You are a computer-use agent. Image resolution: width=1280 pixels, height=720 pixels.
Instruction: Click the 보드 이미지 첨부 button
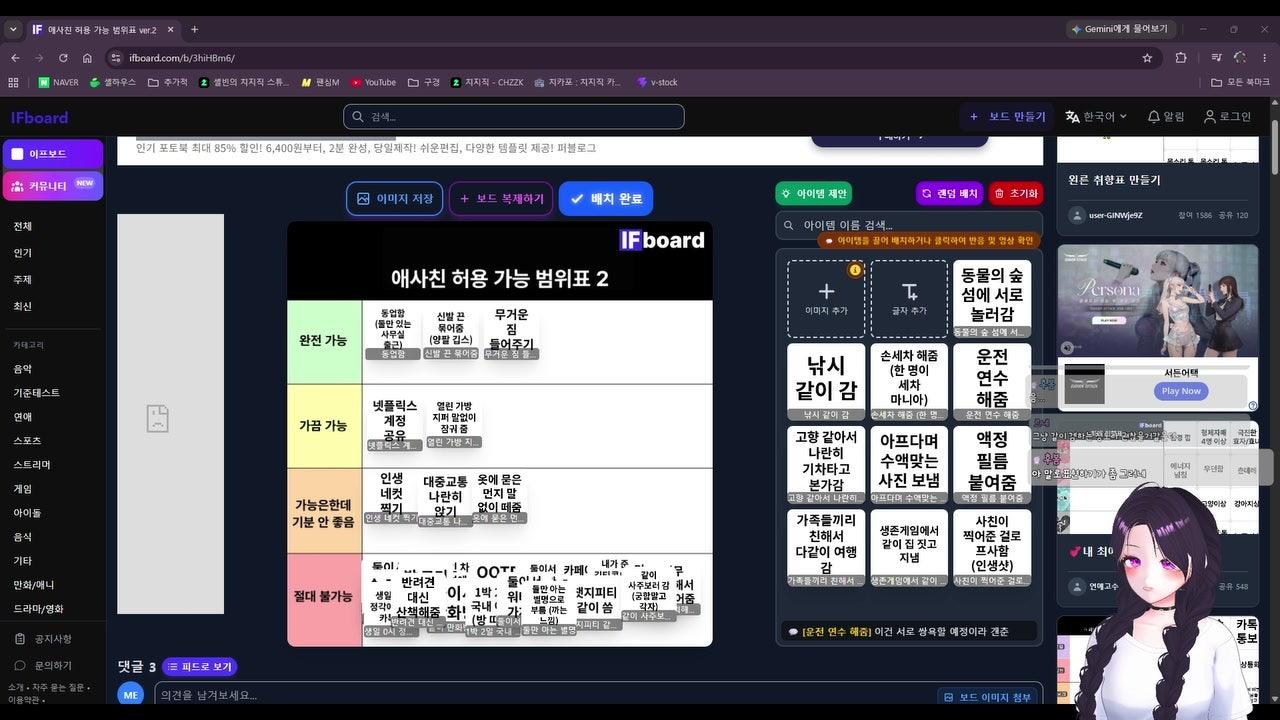[988, 697]
